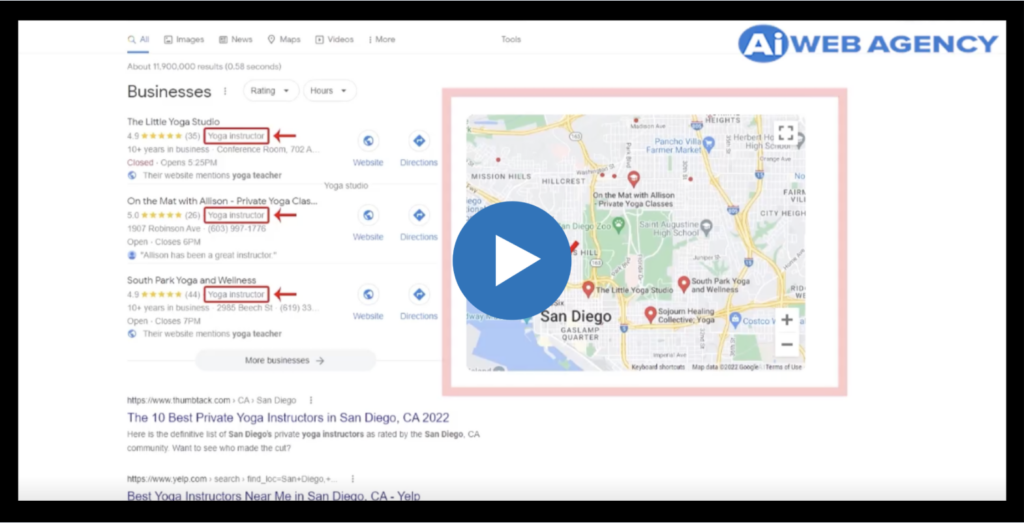Get Directions to South Park Yoga and Wellness

[419, 295]
